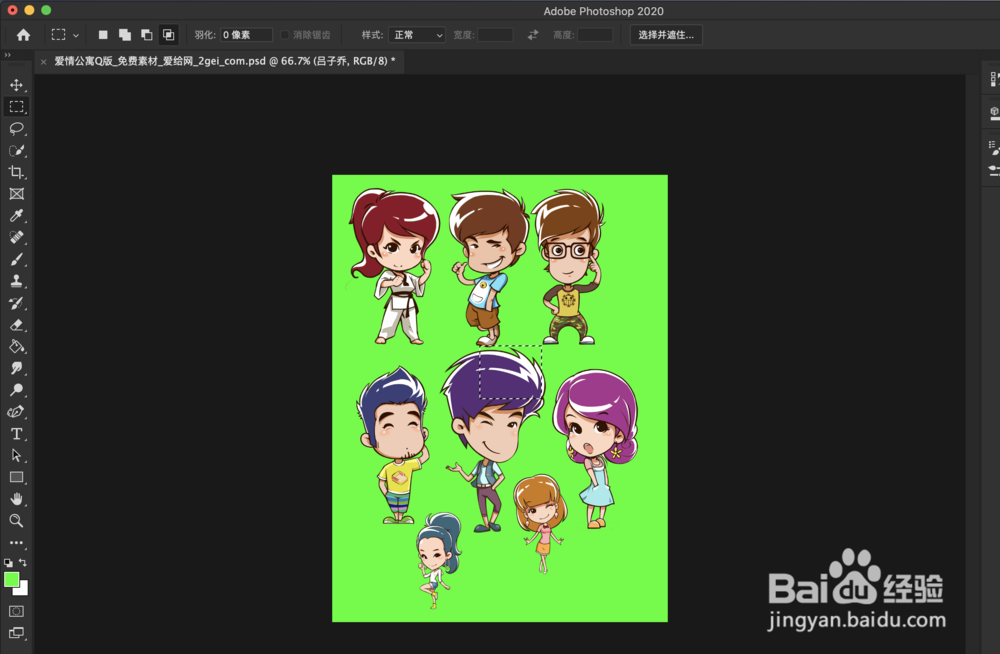1000x654 pixels.
Task: Select the Path Selection tool
Action: pyautogui.click(x=16, y=456)
